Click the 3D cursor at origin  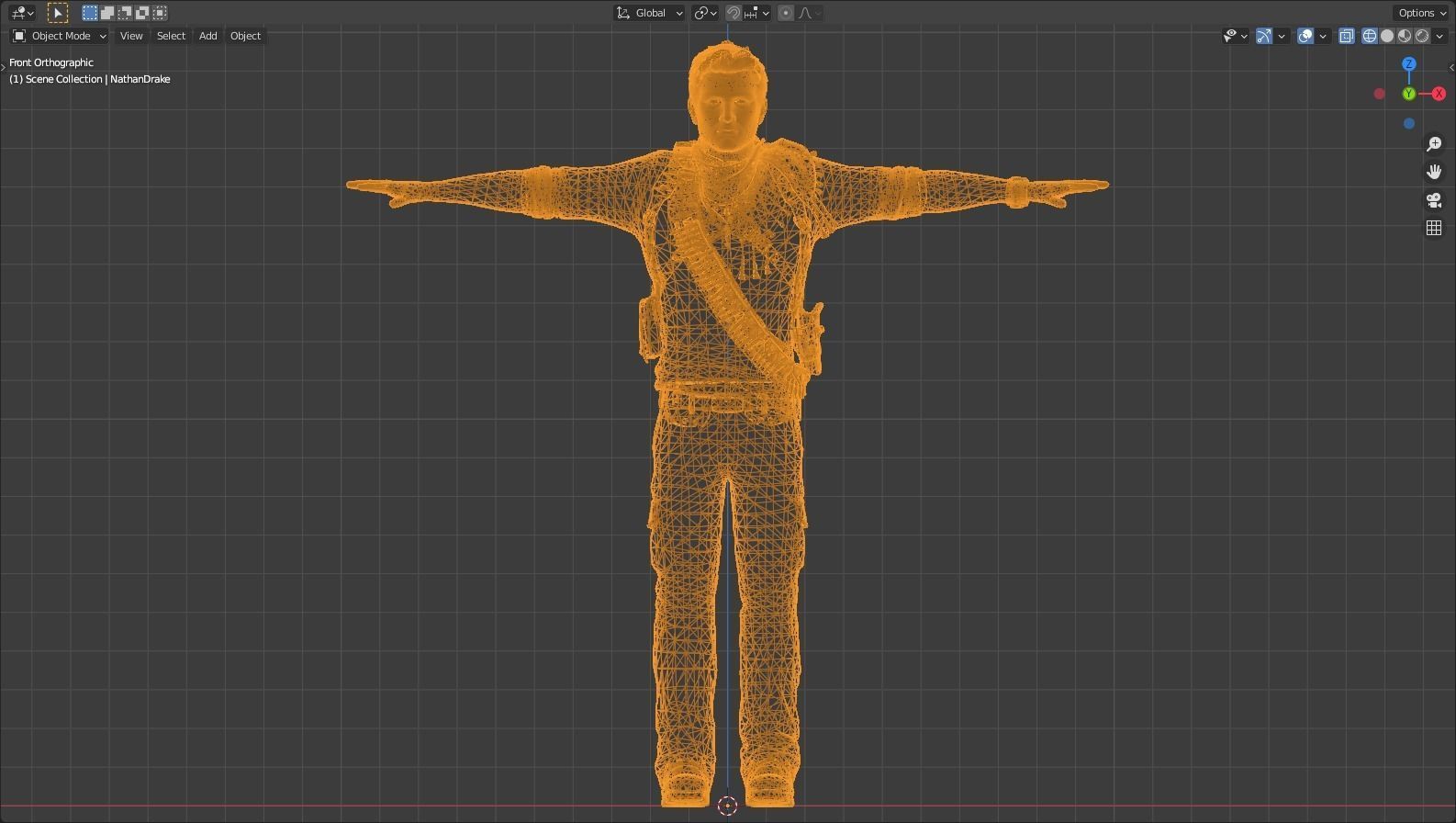pyautogui.click(x=727, y=806)
